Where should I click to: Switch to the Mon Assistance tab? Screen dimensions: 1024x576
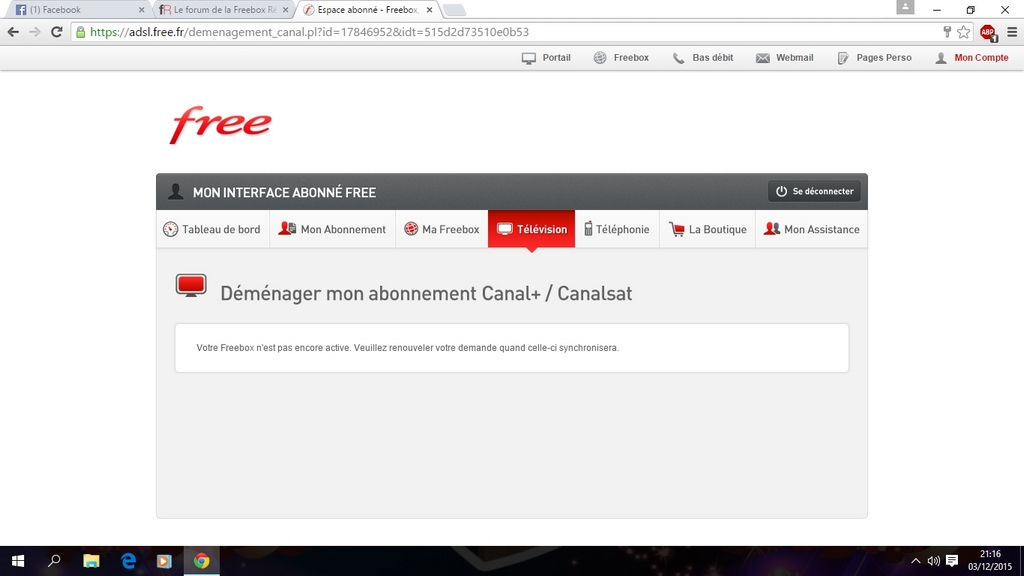pos(812,229)
